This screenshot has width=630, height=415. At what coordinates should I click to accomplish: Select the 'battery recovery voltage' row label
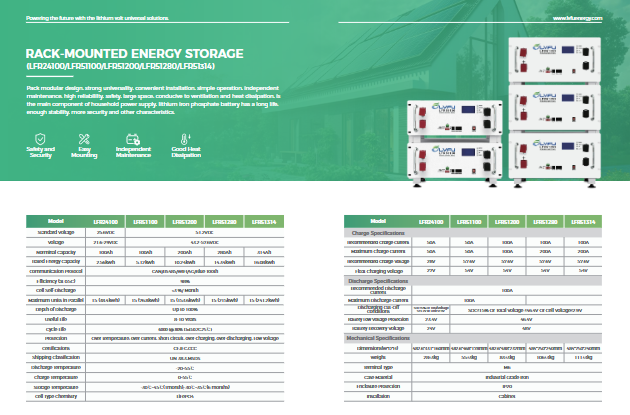(x=378, y=328)
